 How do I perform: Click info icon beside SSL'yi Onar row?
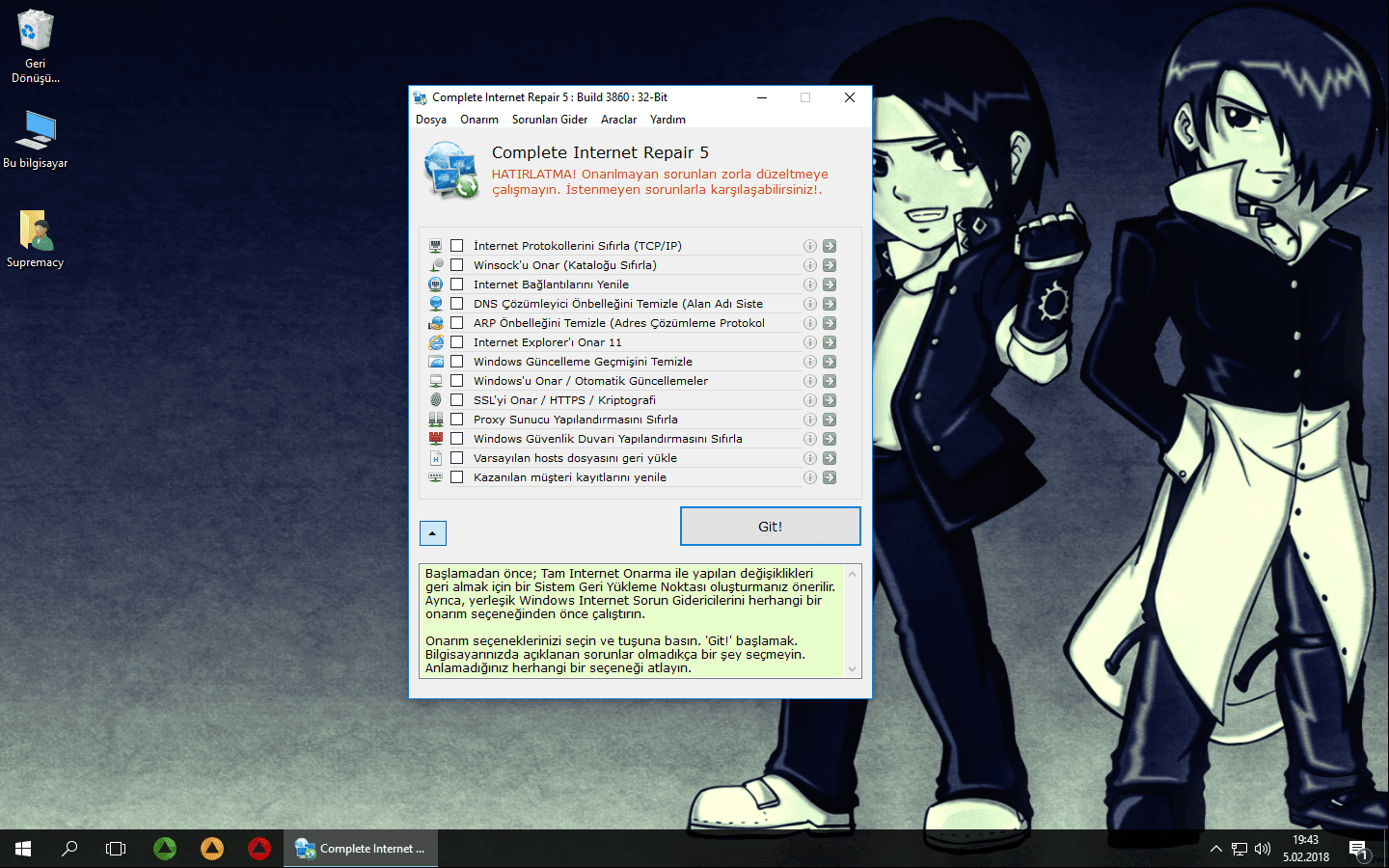pyautogui.click(x=810, y=400)
